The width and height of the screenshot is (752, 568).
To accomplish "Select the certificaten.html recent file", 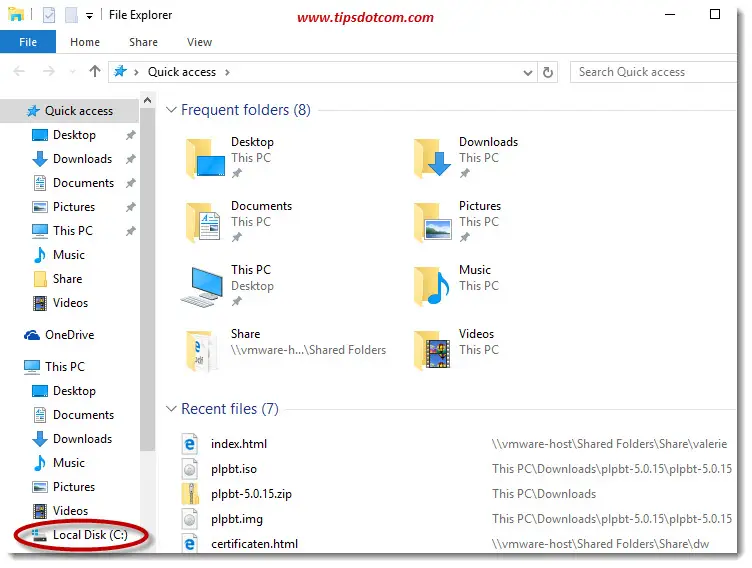I will (254, 544).
